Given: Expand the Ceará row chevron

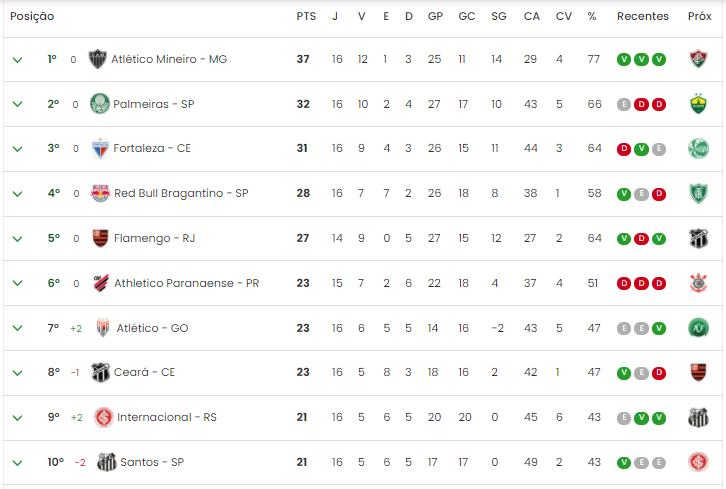Looking at the screenshot, I should pos(17,373).
